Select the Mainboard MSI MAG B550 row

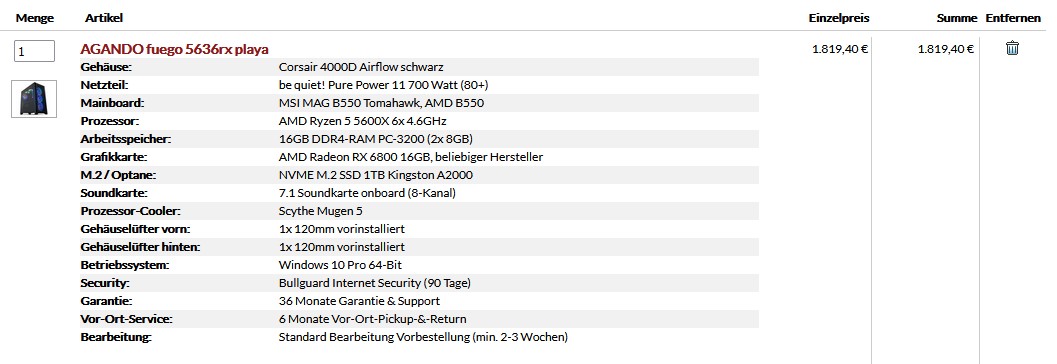pos(419,103)
